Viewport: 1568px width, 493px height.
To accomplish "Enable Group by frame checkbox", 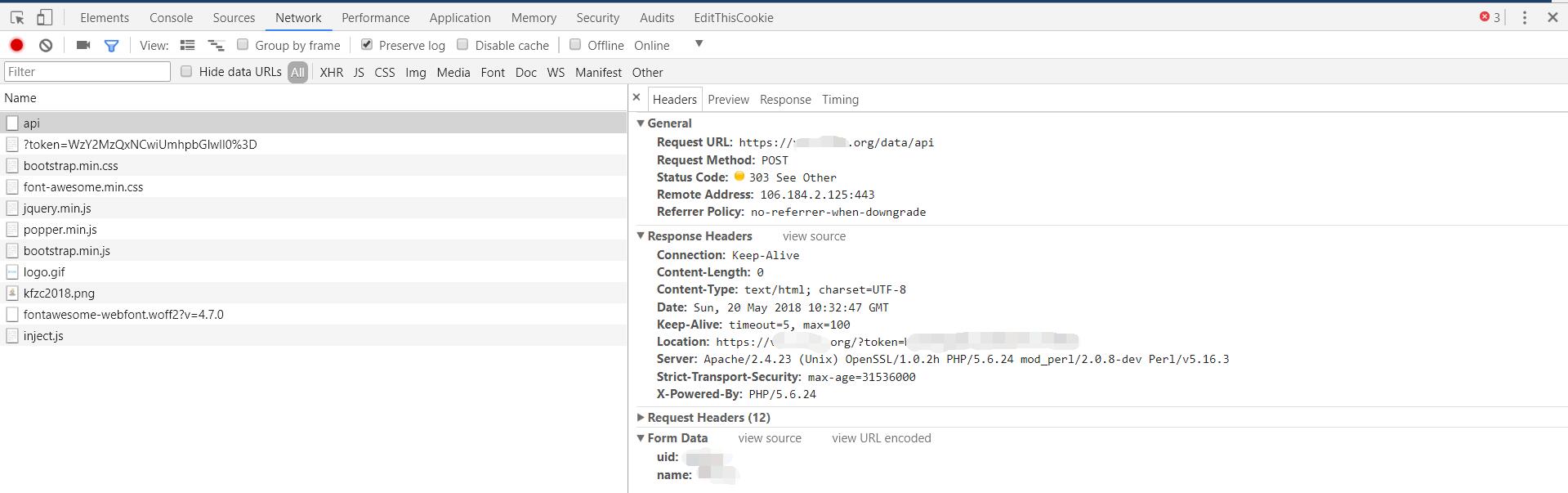I will click(243, 44).
